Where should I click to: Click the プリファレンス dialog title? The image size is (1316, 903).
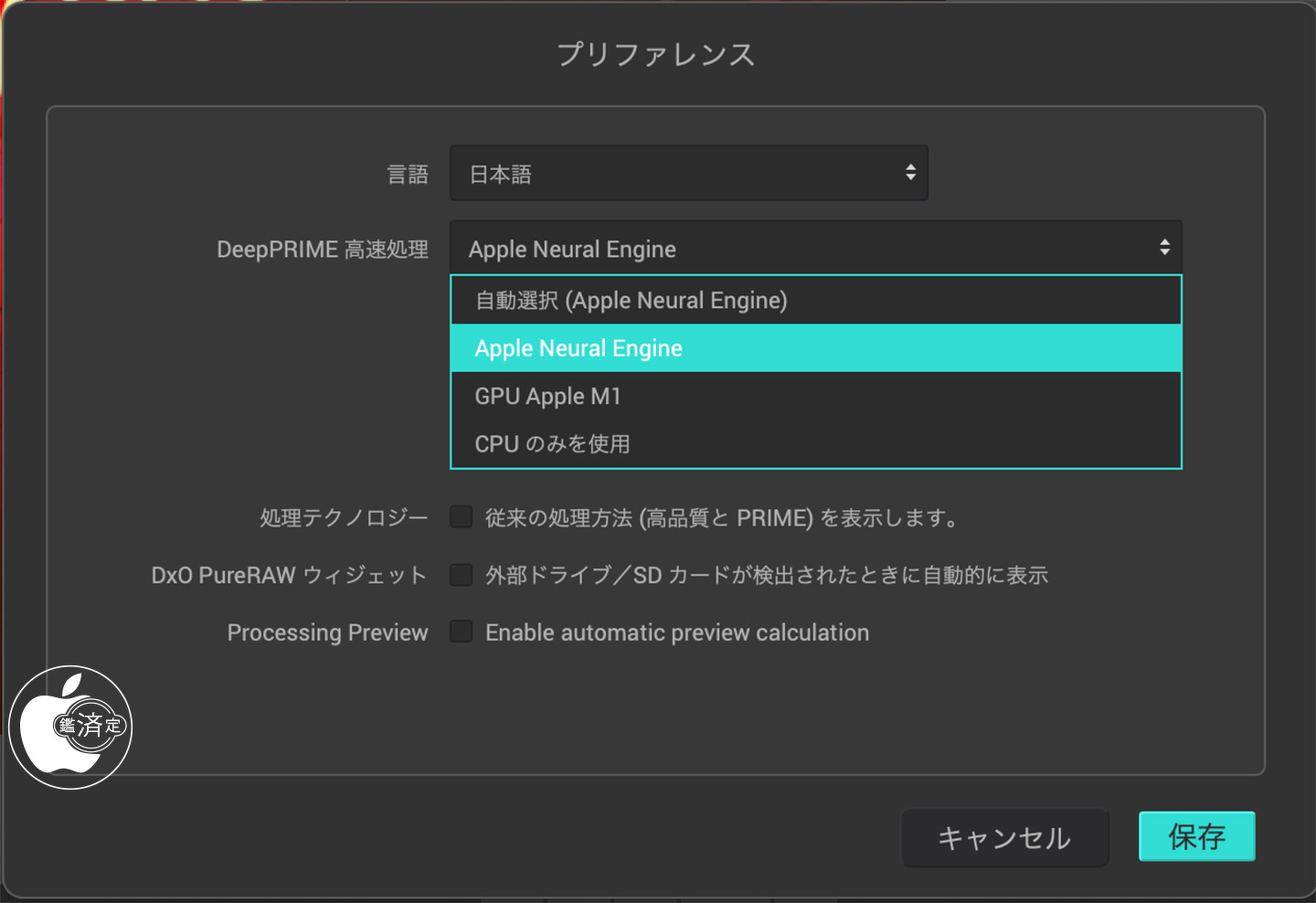(x=656, y=54)
